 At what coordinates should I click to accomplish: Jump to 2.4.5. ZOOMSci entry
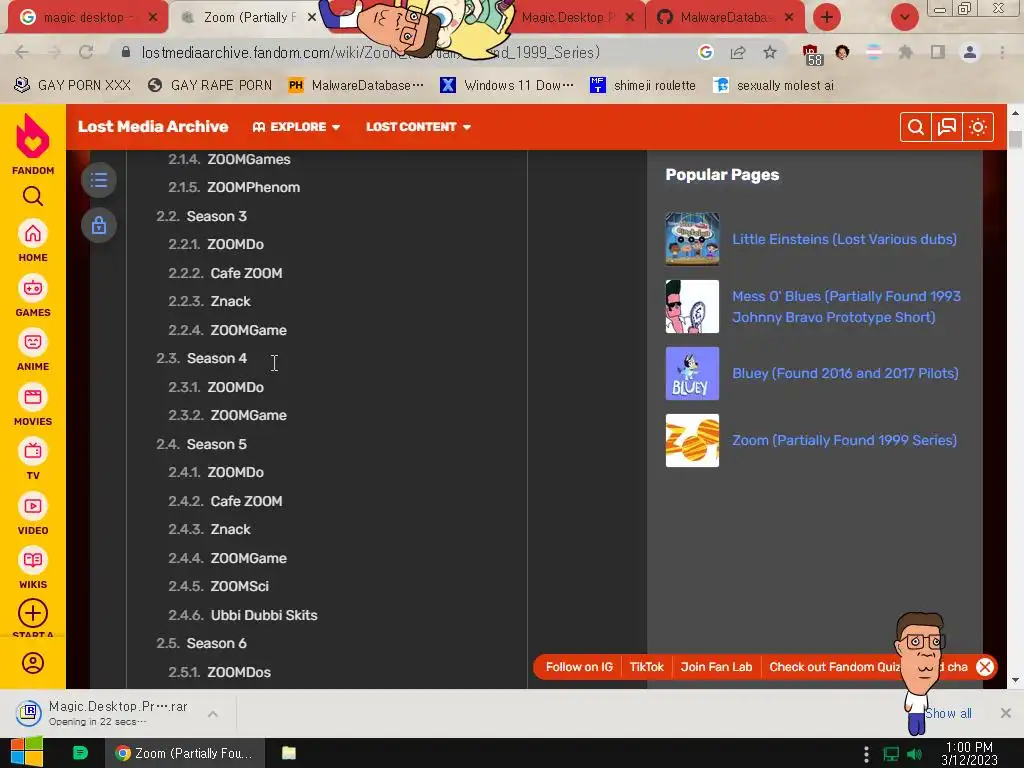tap(219, 586)
